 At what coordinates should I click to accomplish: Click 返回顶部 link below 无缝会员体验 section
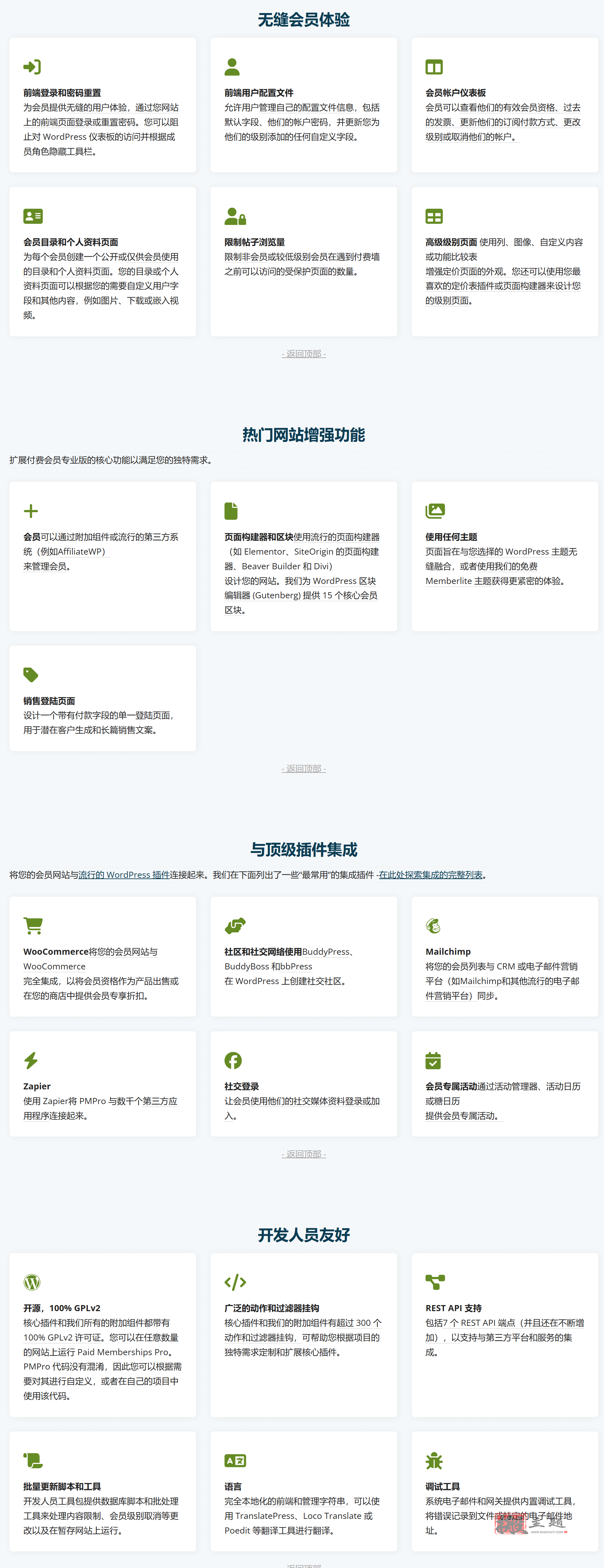click(304, 354)
